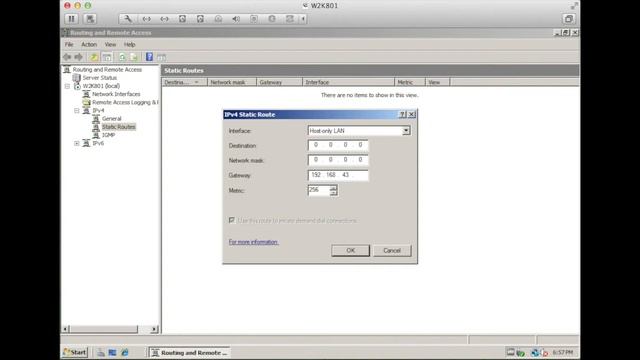Select Remote Access Logging node
640x360 pixels.
coord(125,102)
